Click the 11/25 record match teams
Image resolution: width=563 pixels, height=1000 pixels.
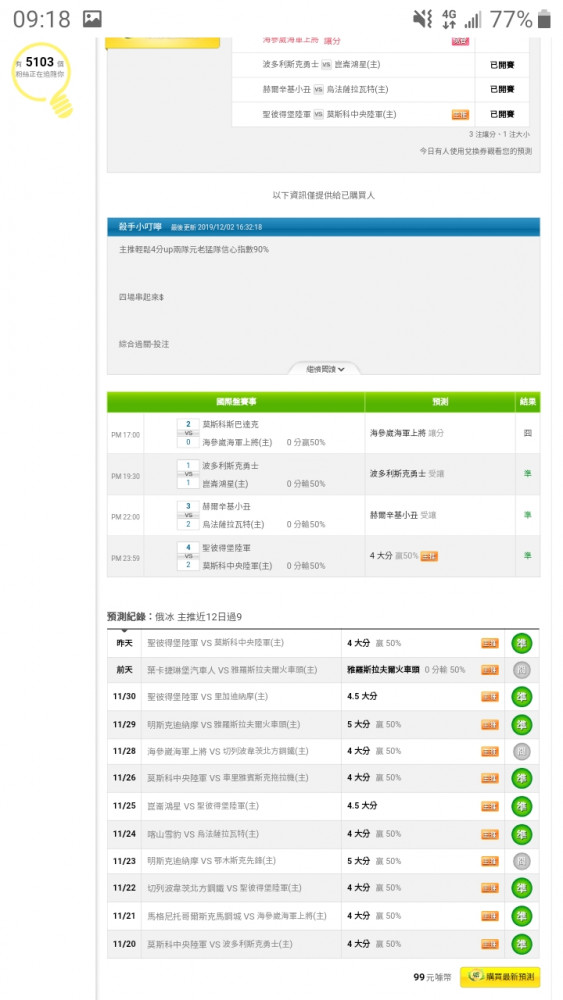point(203,806)
